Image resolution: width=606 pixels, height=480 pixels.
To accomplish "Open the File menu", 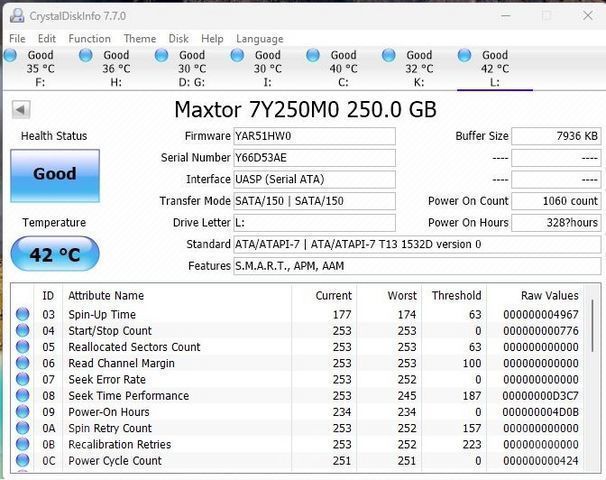I will coord(17,39).
